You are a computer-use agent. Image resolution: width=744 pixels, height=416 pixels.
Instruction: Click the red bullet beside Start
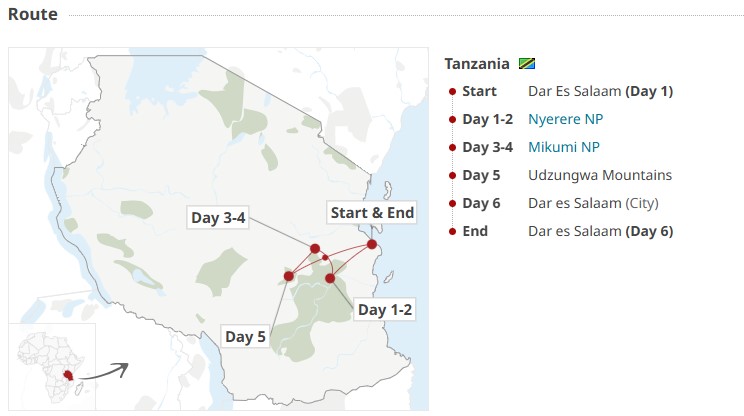click(x=453, y=92)
